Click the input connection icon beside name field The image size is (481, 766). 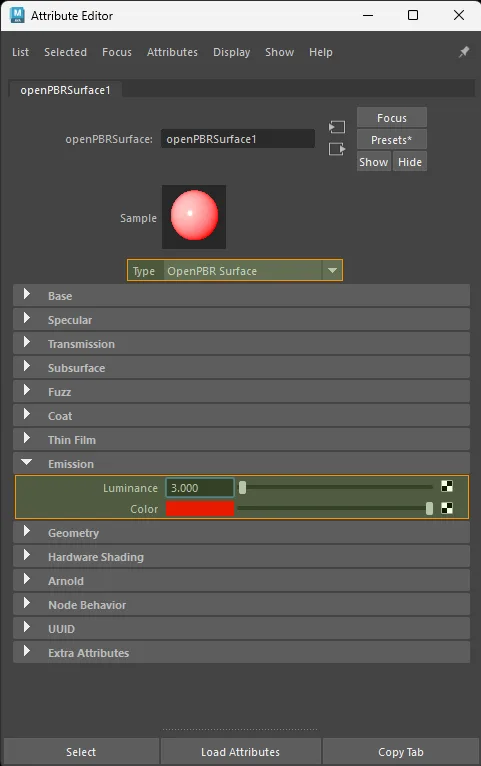pyautogui.click(x=337, y=127)
